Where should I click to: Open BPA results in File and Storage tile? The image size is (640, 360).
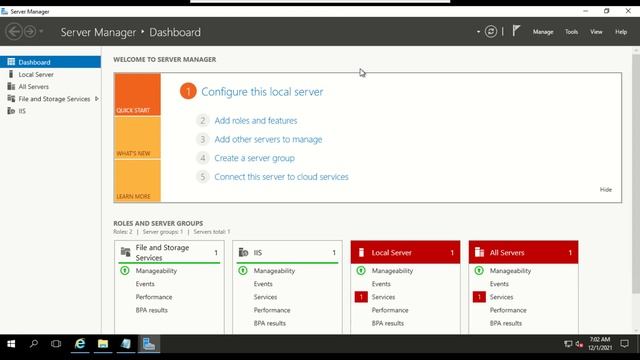[151, 310]
